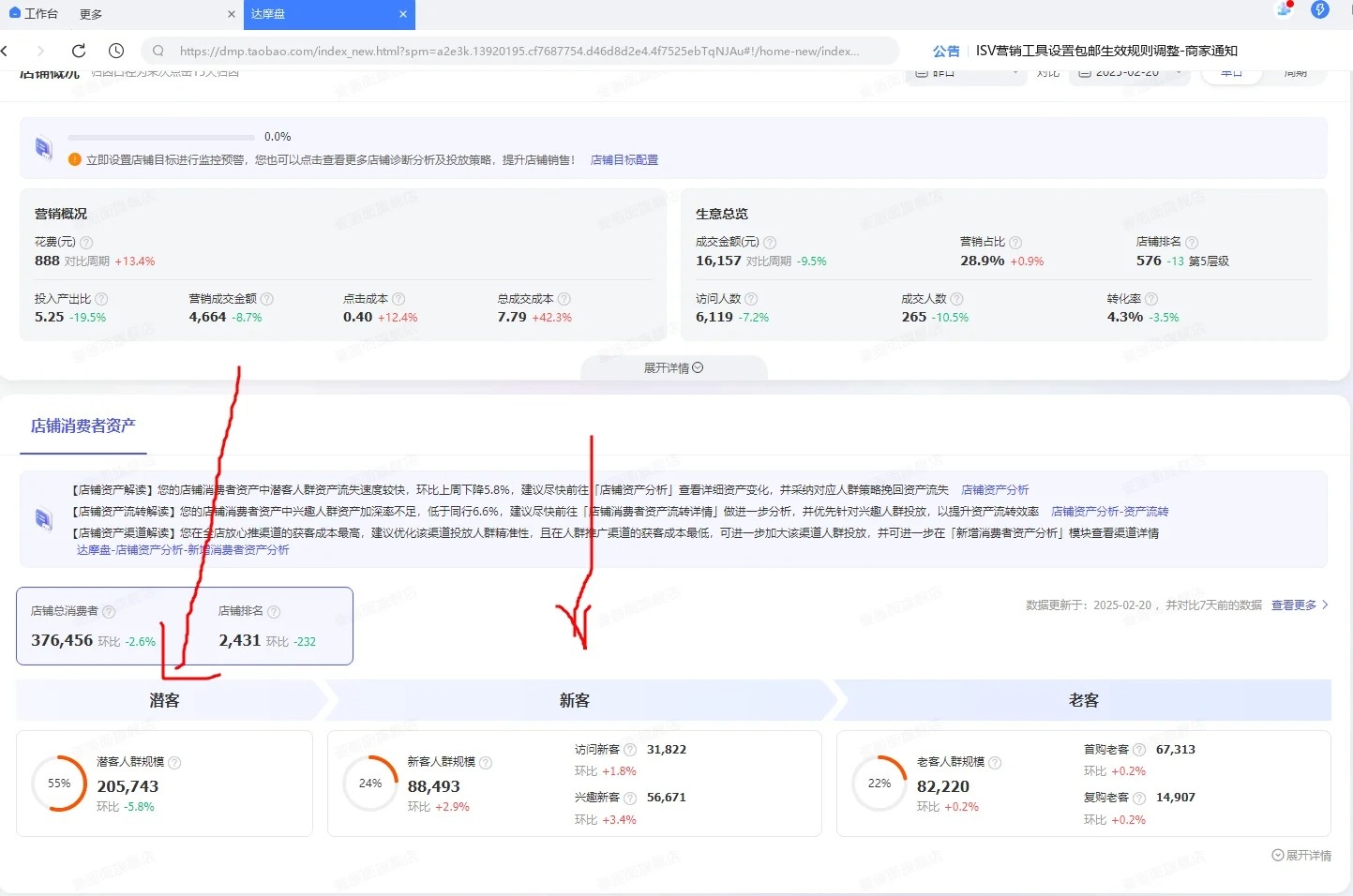The width and height of the screenshot is (1353, 896).
Task: Switch to the 更多 tab
Action: pyautogui.click(x=91, y=14)
